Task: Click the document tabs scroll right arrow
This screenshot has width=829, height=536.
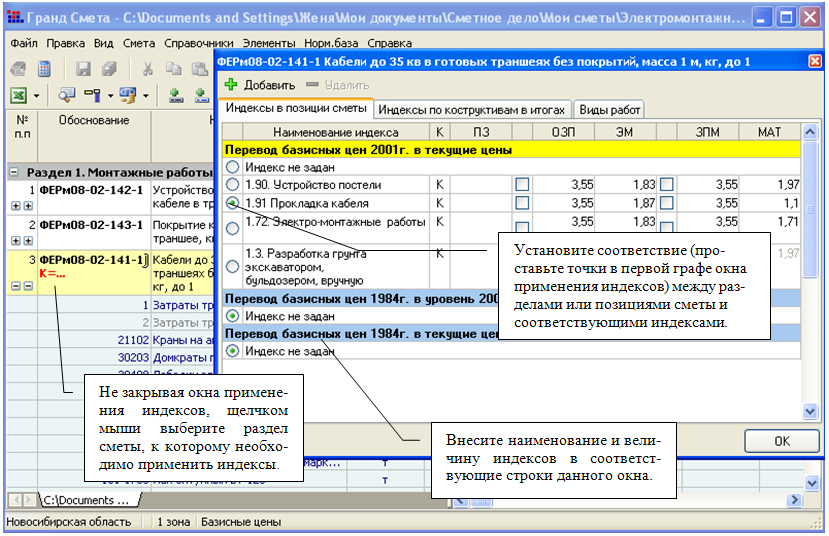Action: click(x=30, y=500)
